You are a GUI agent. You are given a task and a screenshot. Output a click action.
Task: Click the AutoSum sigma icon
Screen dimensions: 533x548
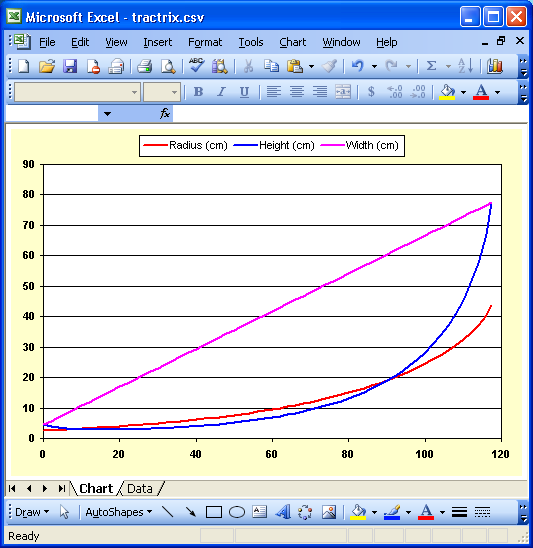[431, 66]
